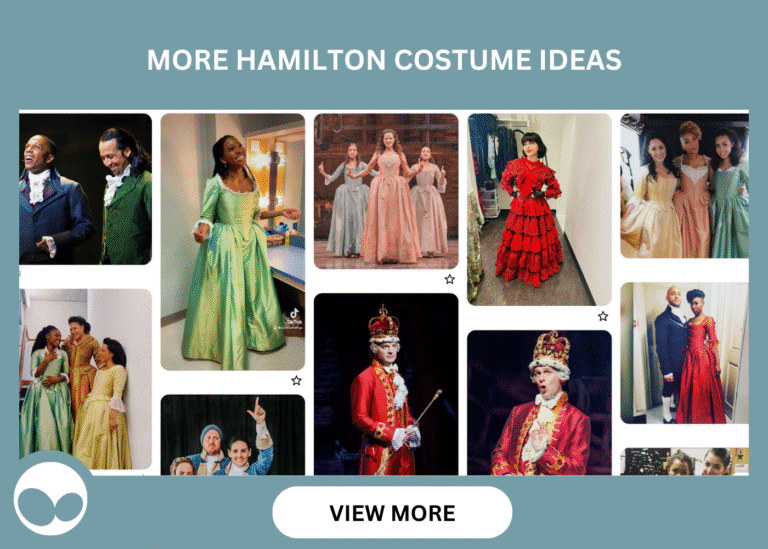Click the star icon under red ruffled dress photo
Screen dimensions: 768x549
tap(603, 316)
